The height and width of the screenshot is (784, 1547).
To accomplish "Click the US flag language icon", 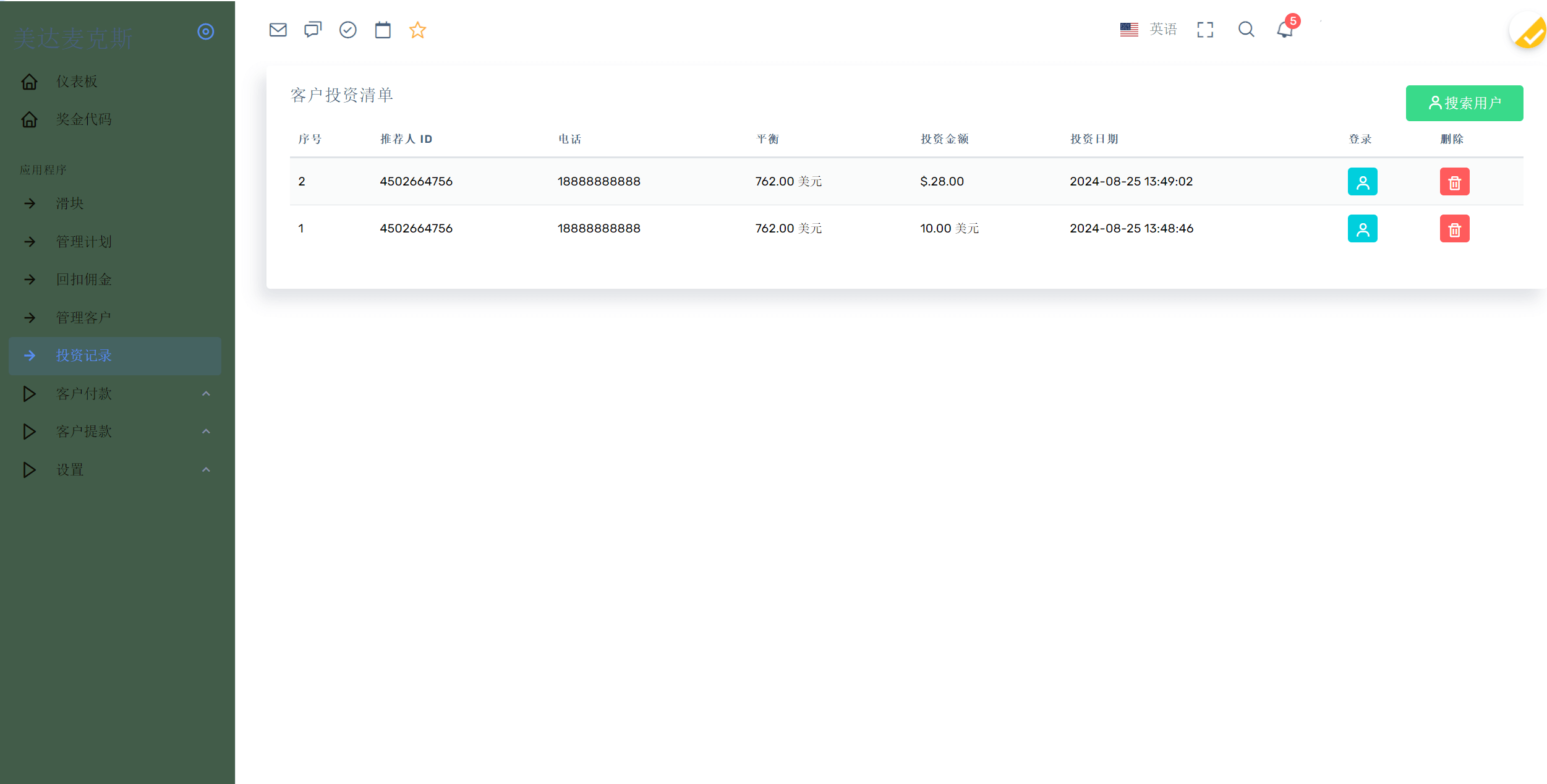I will pos(1129,30).
